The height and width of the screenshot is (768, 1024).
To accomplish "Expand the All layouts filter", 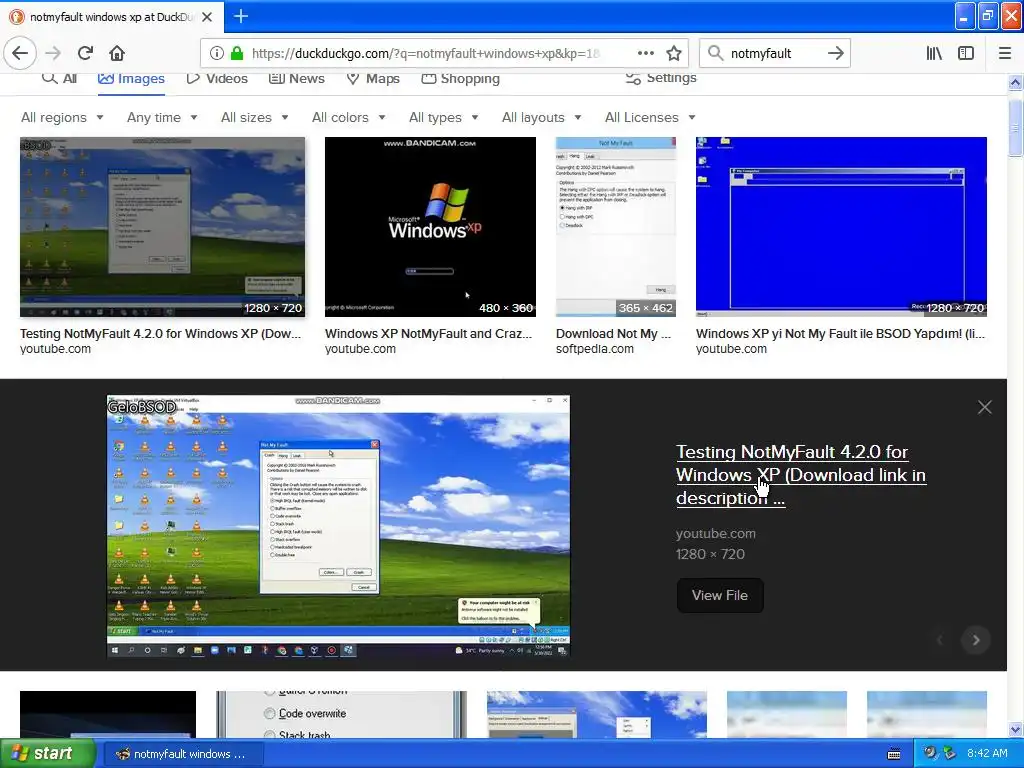I will pyautogui.click(x=541, y=118).
